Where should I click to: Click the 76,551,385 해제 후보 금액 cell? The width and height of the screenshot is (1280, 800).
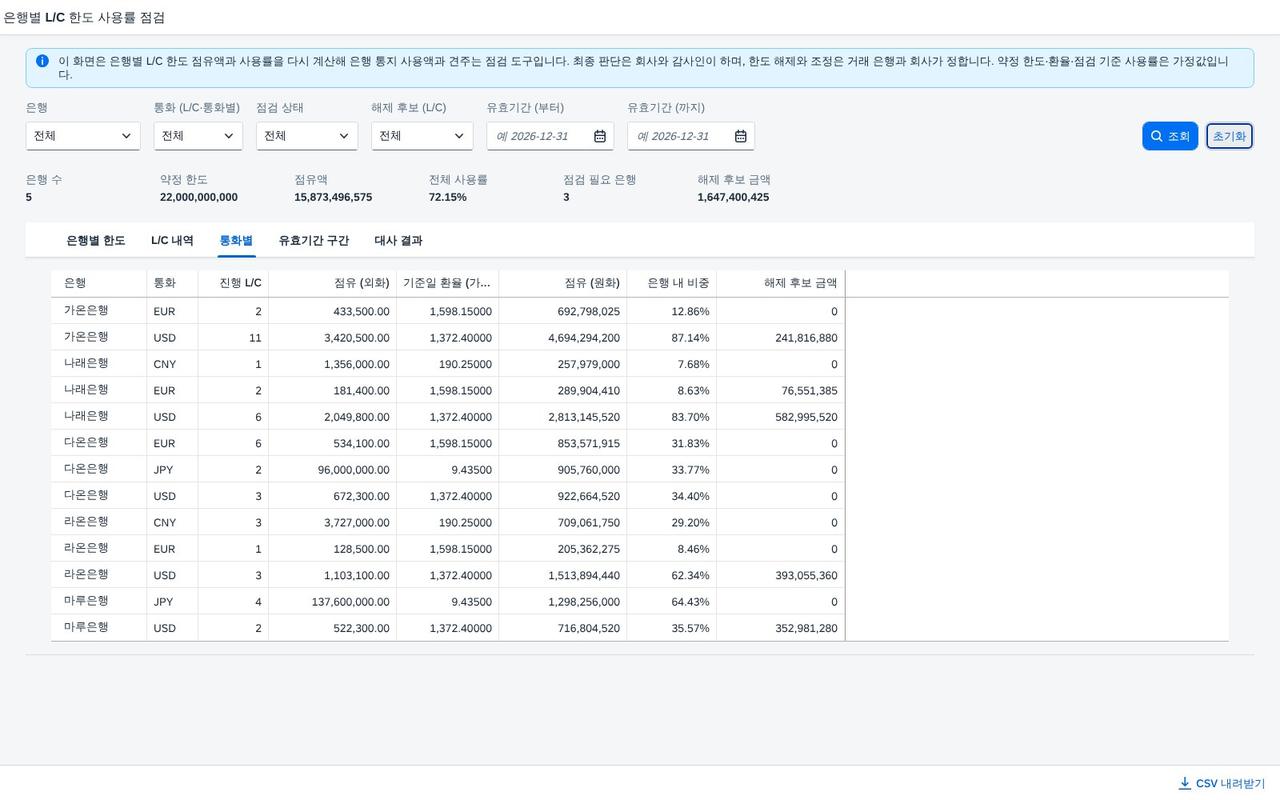pos(781,391)
